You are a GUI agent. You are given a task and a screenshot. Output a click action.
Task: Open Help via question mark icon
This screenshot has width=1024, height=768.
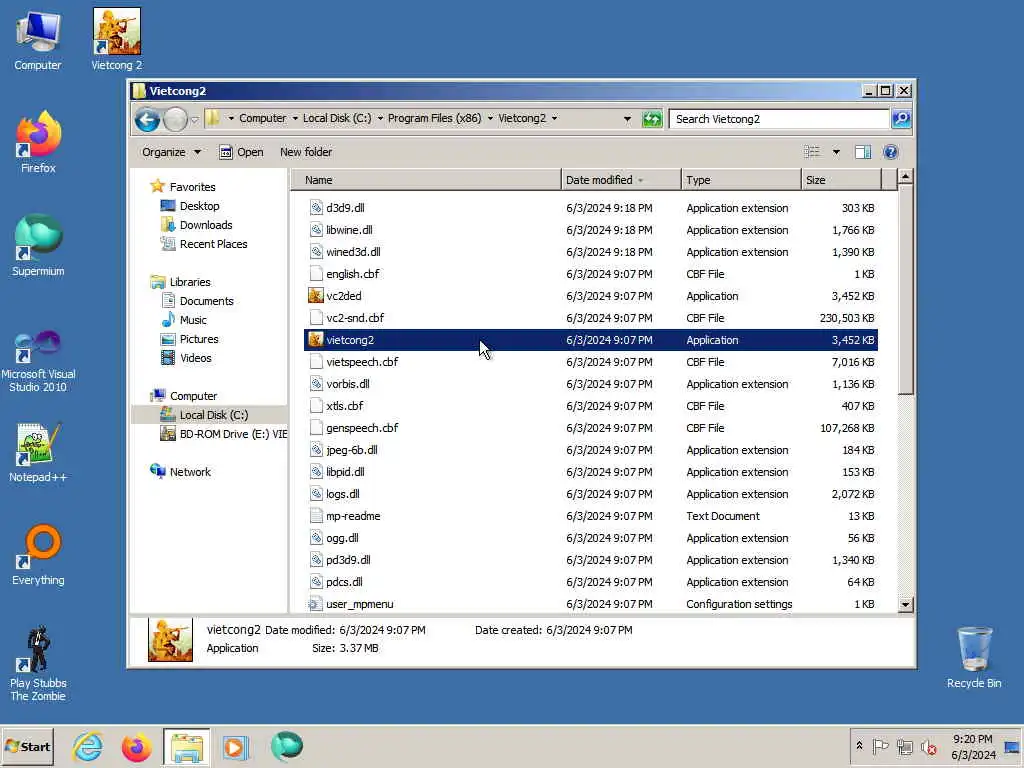[x=890, y=152]
